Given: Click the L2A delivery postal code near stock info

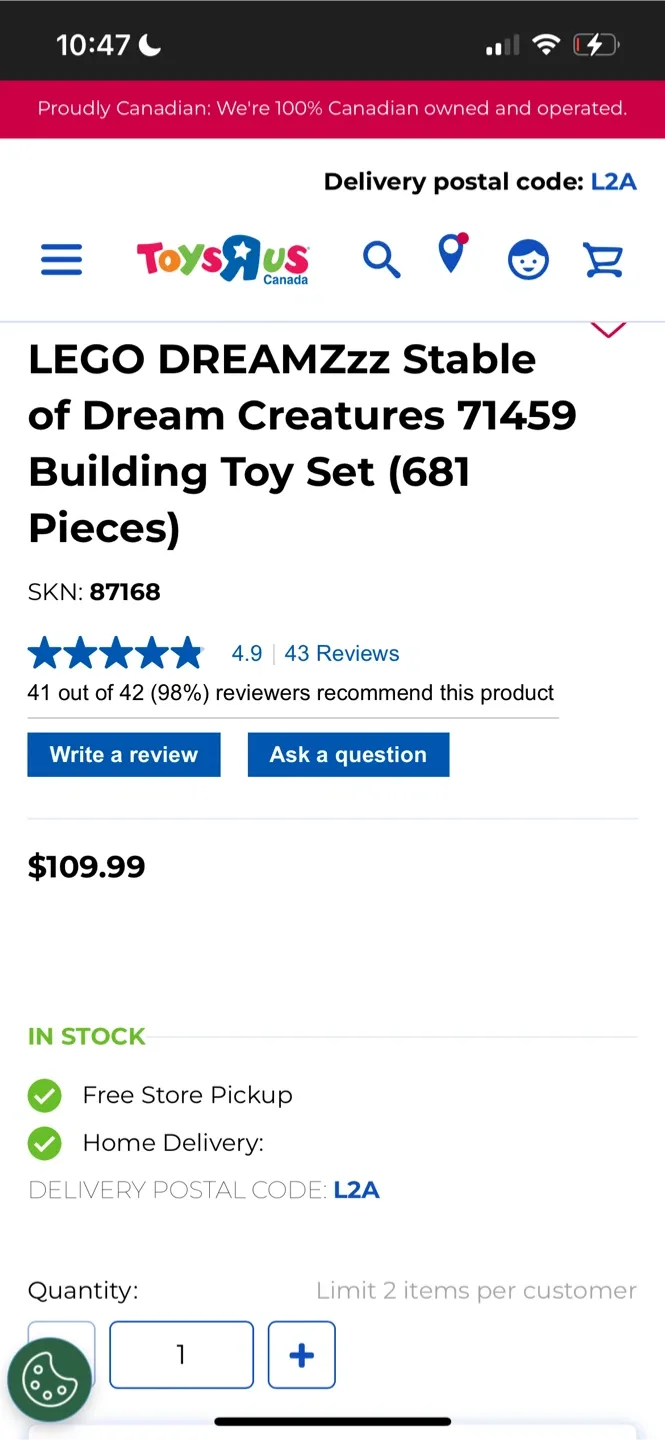Looking at the screenshot, I should pos(356,1189).
